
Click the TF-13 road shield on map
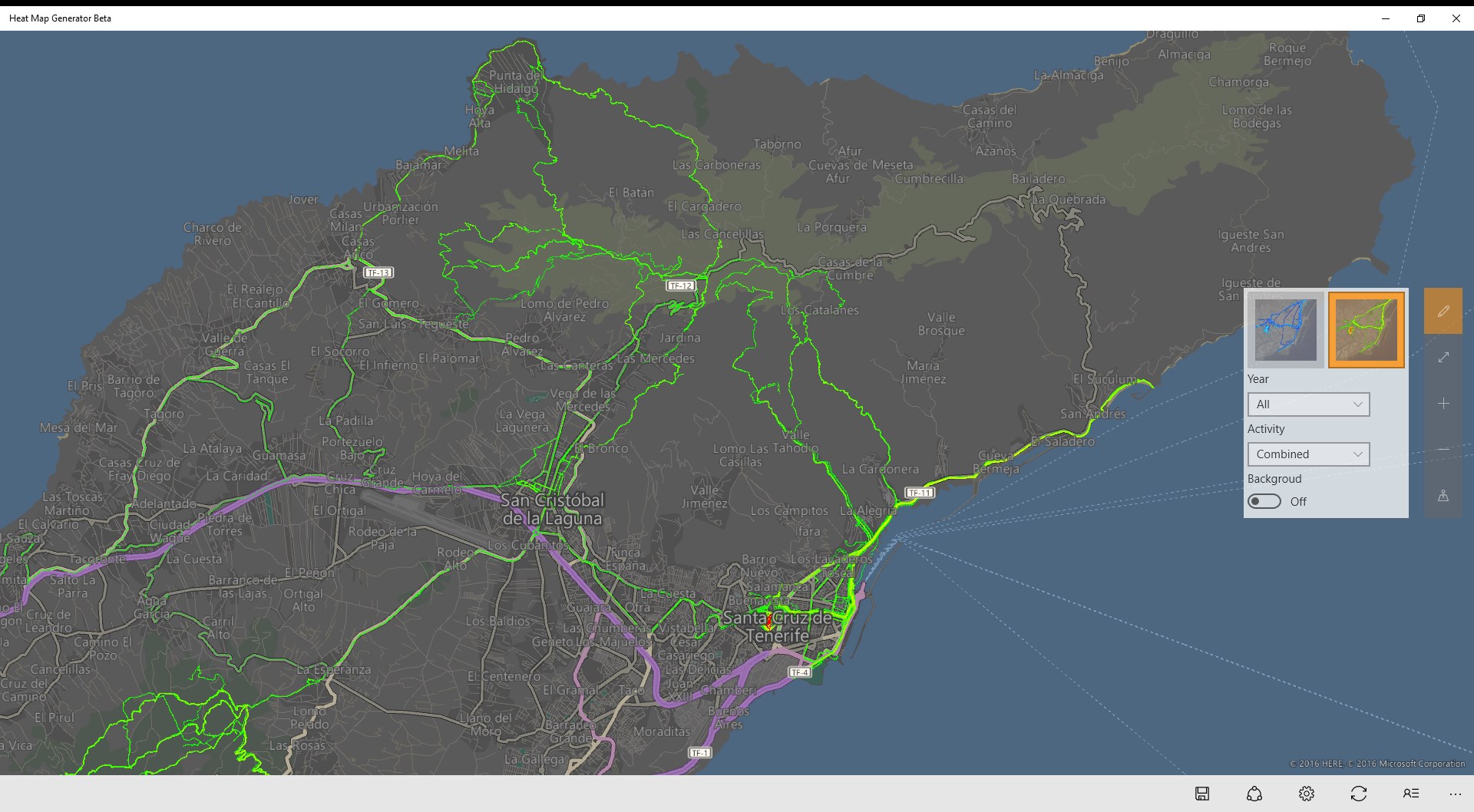coord(378,272)
